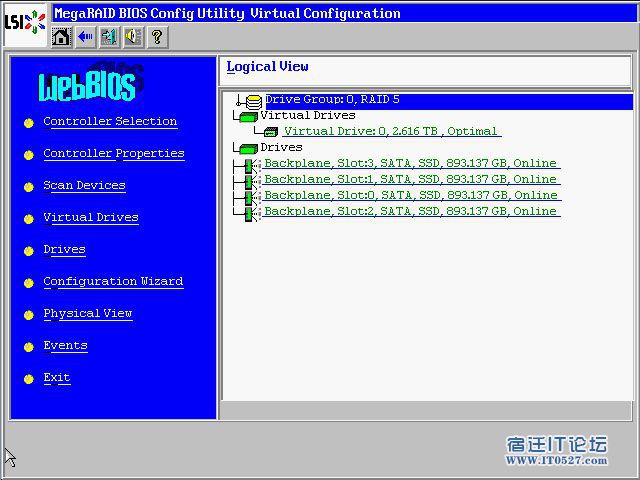Image resolution: width=640 pixels, height=480 pixels.
Task: Click the MegaRAID BIOS Config Utility title
Action: tap(227, 14)
